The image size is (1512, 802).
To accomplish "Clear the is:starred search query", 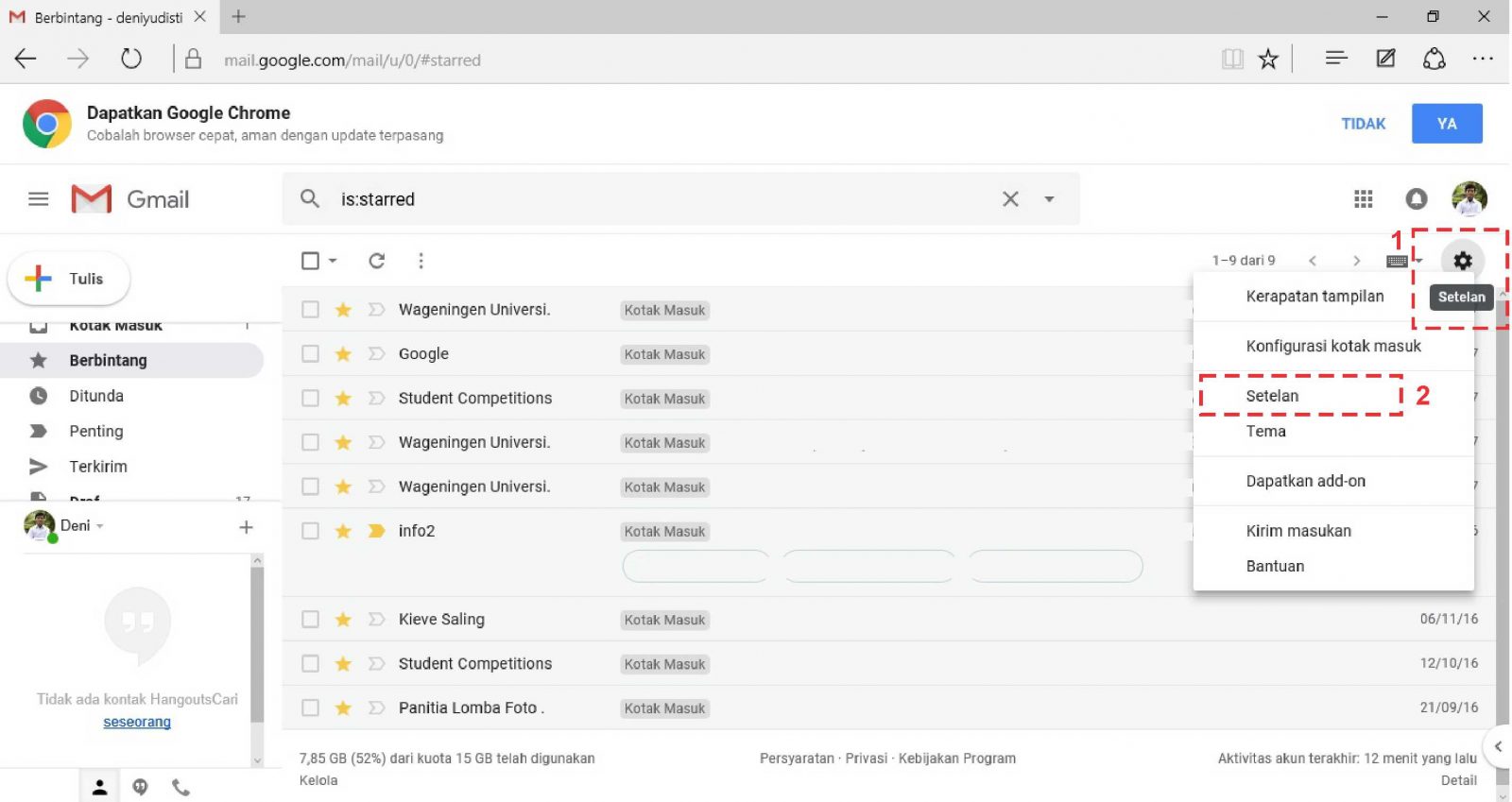I will click(x=1010, y=199).
